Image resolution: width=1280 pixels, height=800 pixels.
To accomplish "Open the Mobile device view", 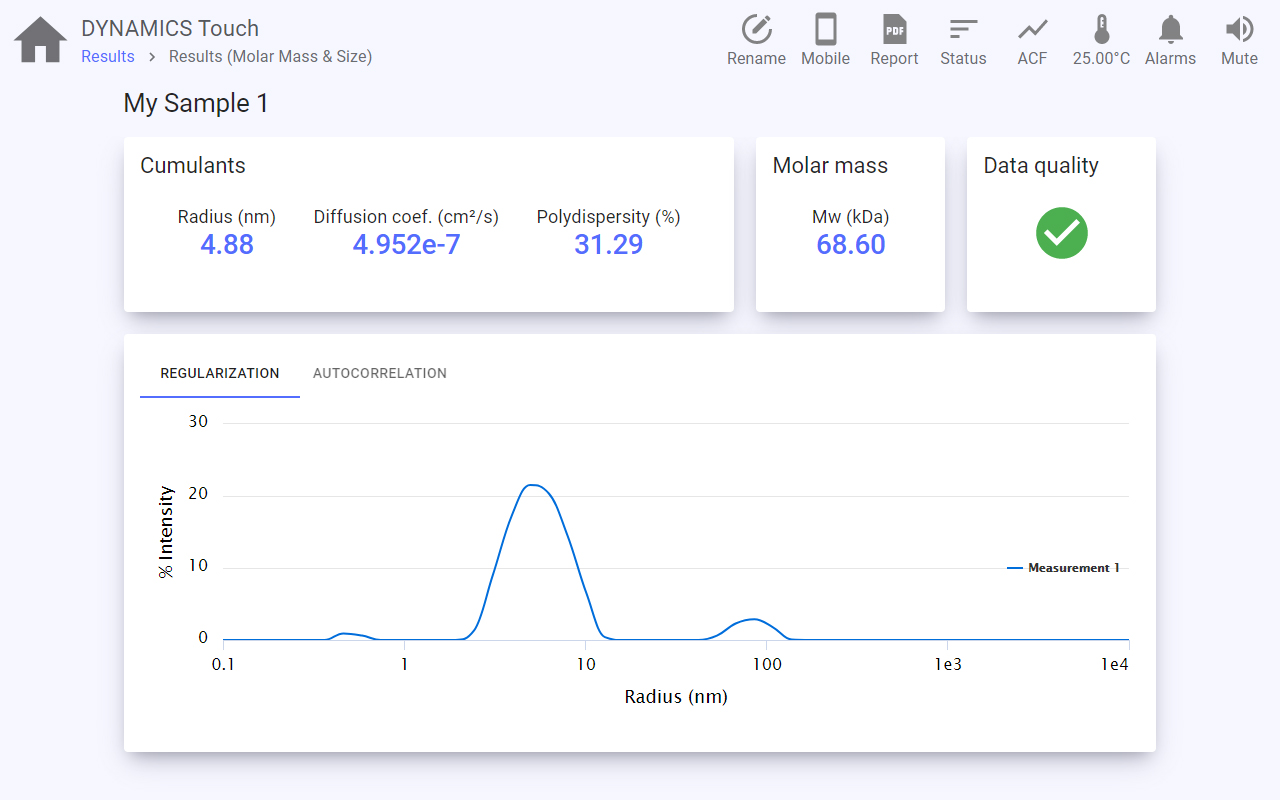I will click(x=825, y=30).
